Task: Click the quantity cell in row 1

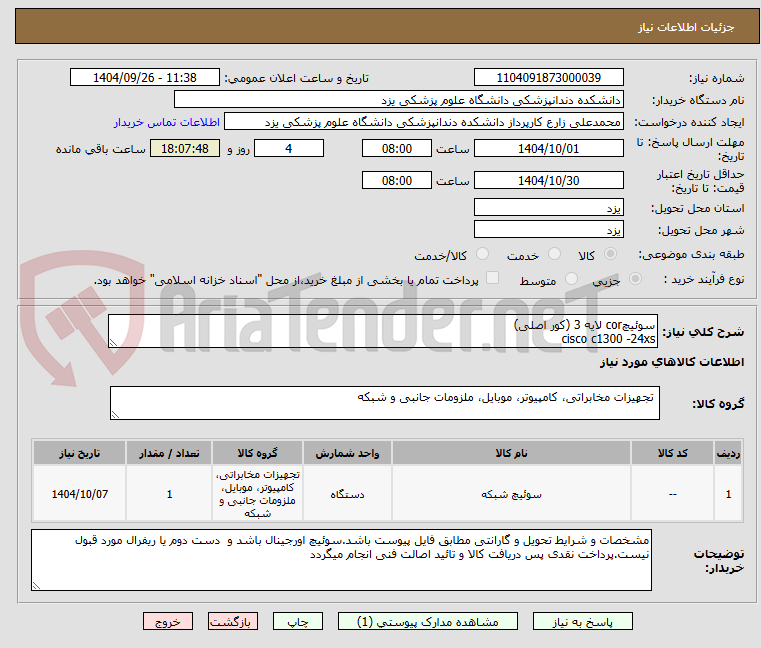Action: click(169, 494)
